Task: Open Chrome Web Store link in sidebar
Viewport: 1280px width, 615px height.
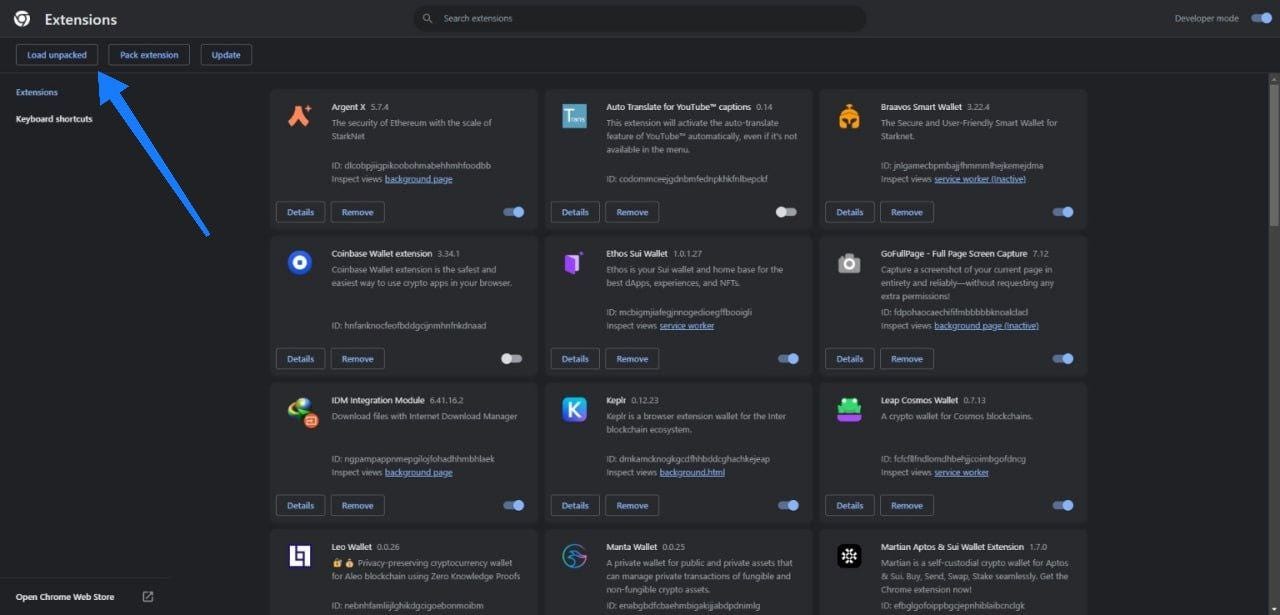Action: click(65, 597)
